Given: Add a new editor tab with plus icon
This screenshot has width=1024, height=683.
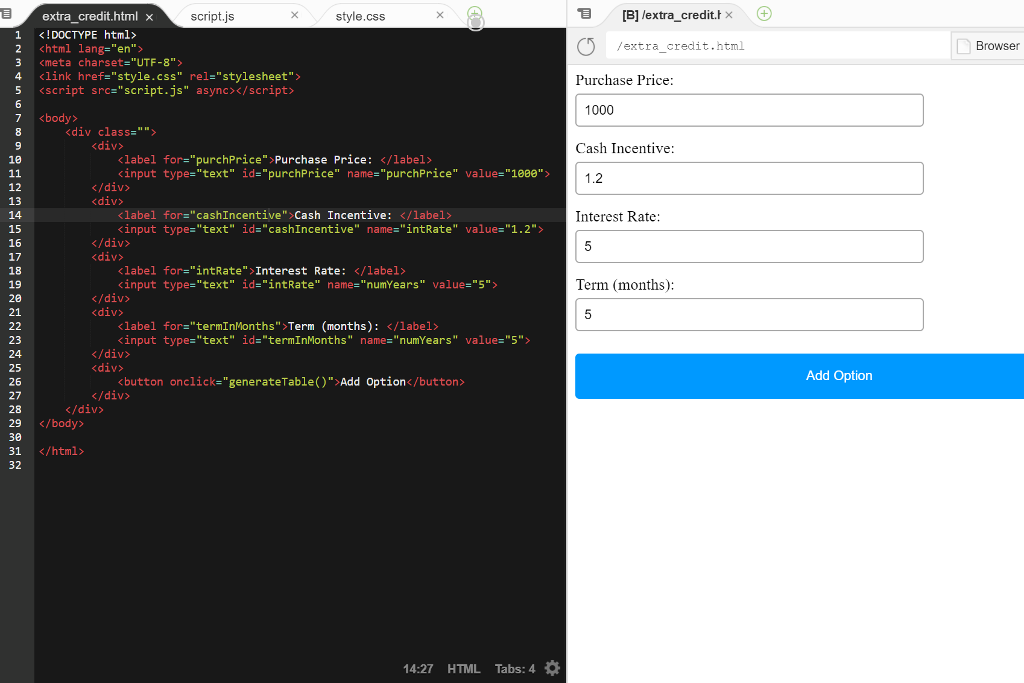Looking at the screenshot, I should [x=475, y=14].
